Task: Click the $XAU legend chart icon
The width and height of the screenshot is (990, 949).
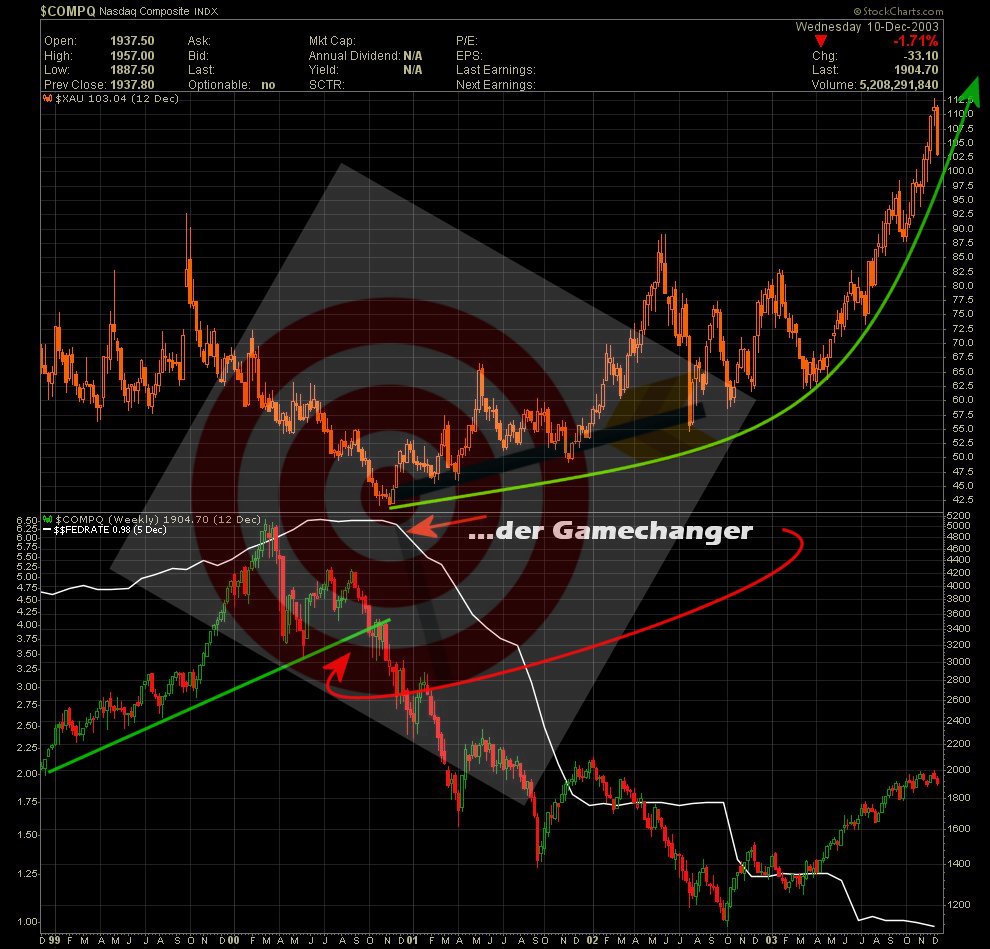Action: coord(47,98)
